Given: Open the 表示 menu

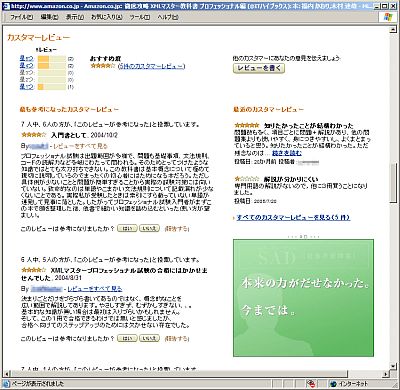Looking at the screenshot, I should tap(75, 17).
